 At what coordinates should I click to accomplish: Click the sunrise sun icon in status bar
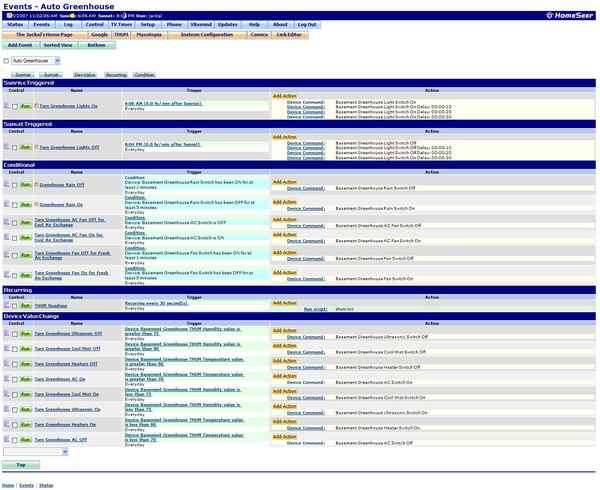[73, 16]
